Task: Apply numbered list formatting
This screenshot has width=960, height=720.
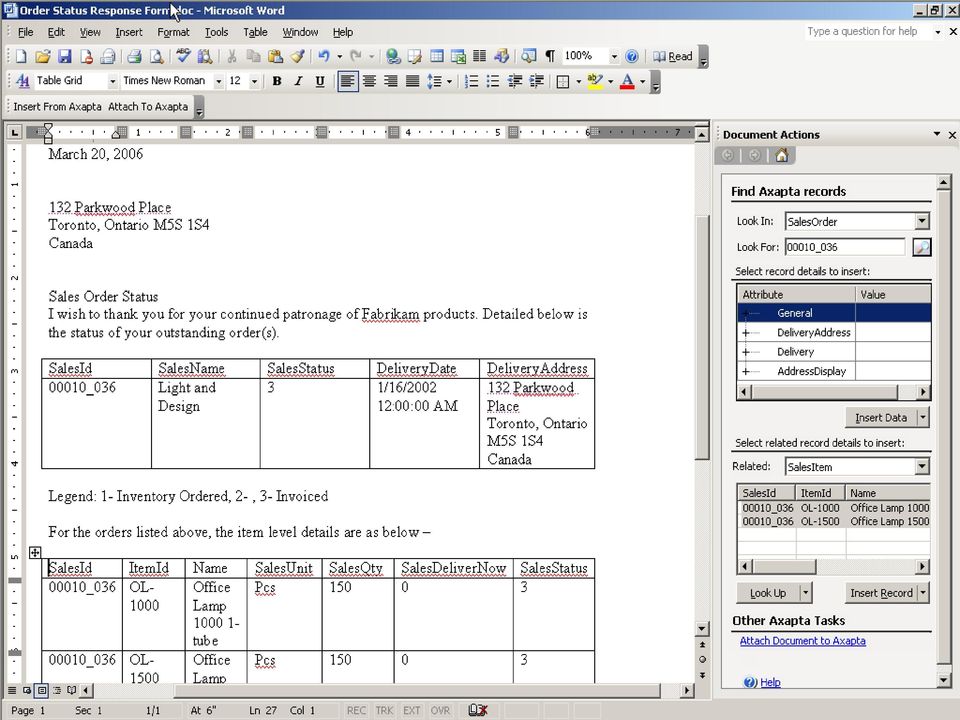Action: point(471,81)
